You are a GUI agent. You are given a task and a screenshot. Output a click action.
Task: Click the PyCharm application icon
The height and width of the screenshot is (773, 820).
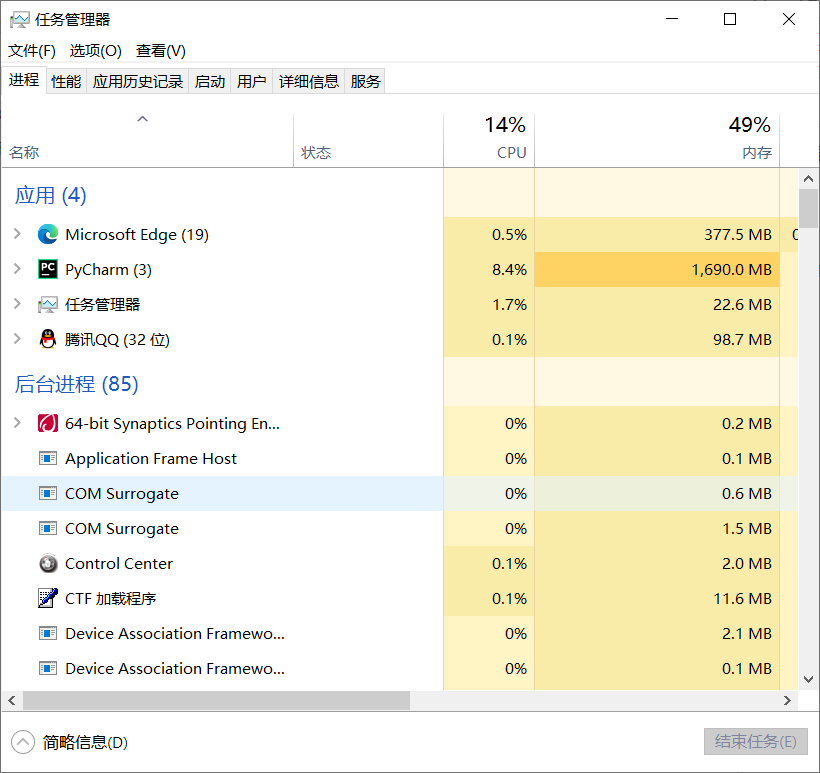point(48,269)
